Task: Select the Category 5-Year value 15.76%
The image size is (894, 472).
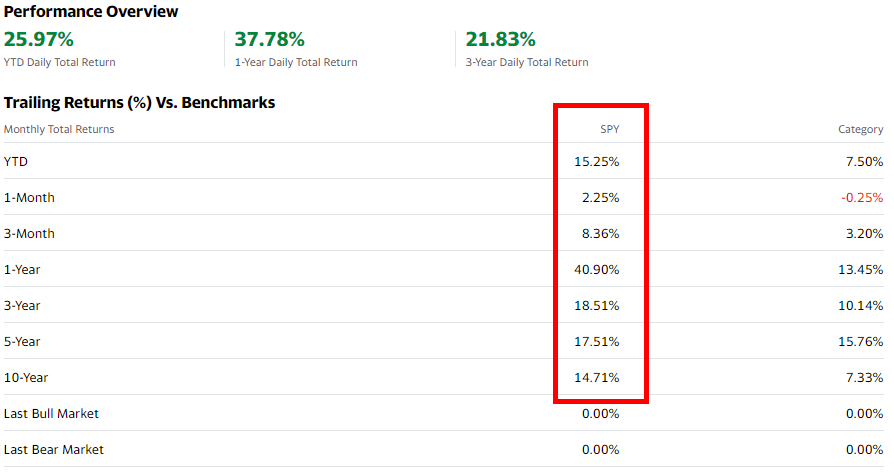Action: (863, 341)
